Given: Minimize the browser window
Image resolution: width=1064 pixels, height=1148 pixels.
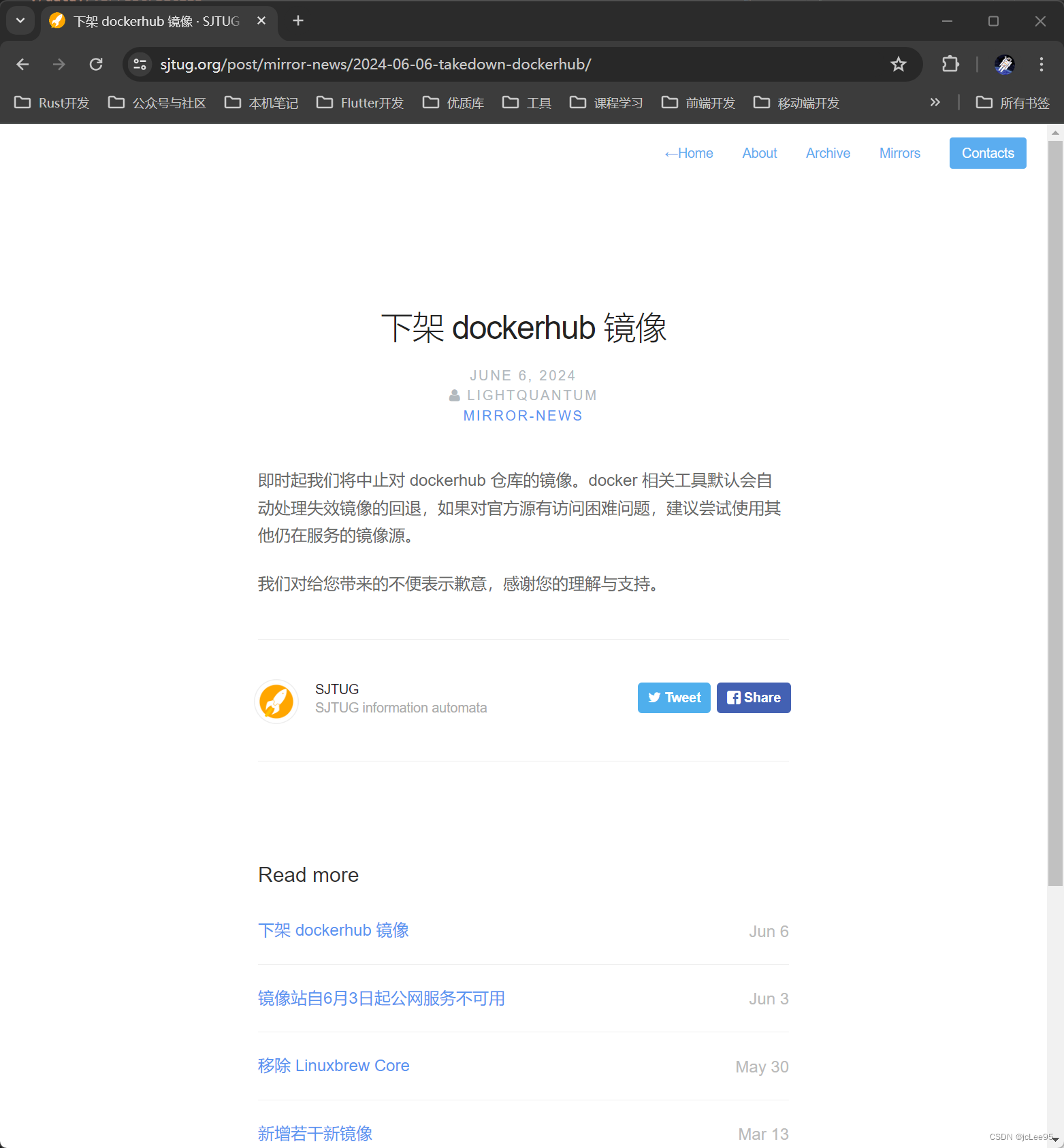Looking at the screenshot, I should 947,21.
